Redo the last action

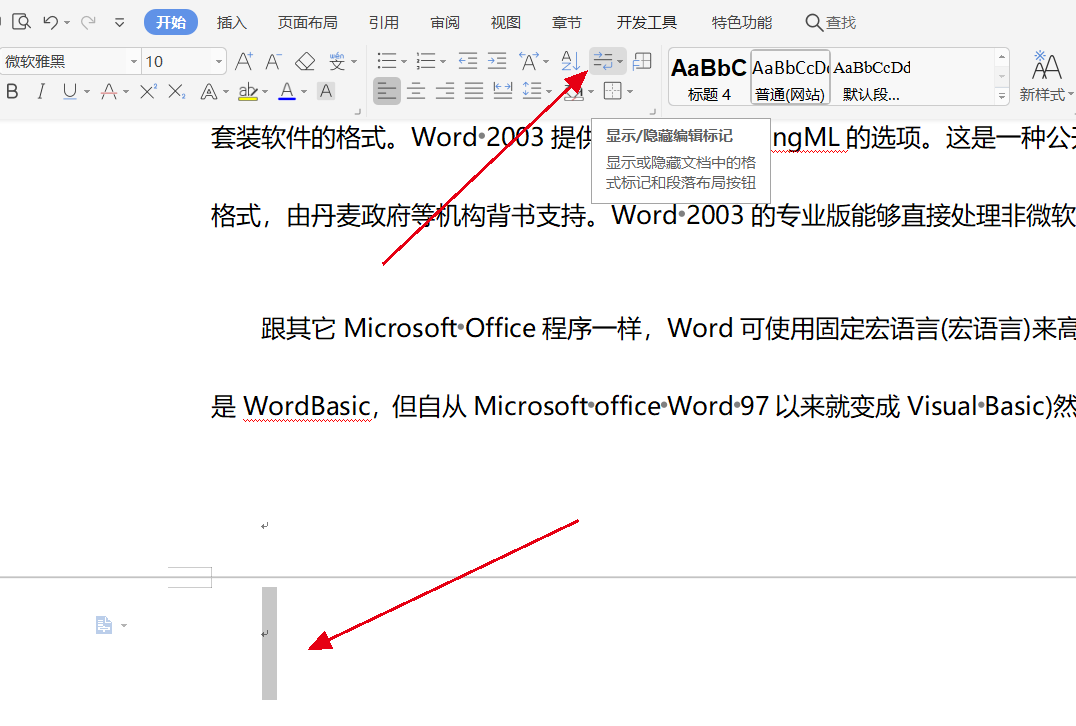[x=88, y=22]
